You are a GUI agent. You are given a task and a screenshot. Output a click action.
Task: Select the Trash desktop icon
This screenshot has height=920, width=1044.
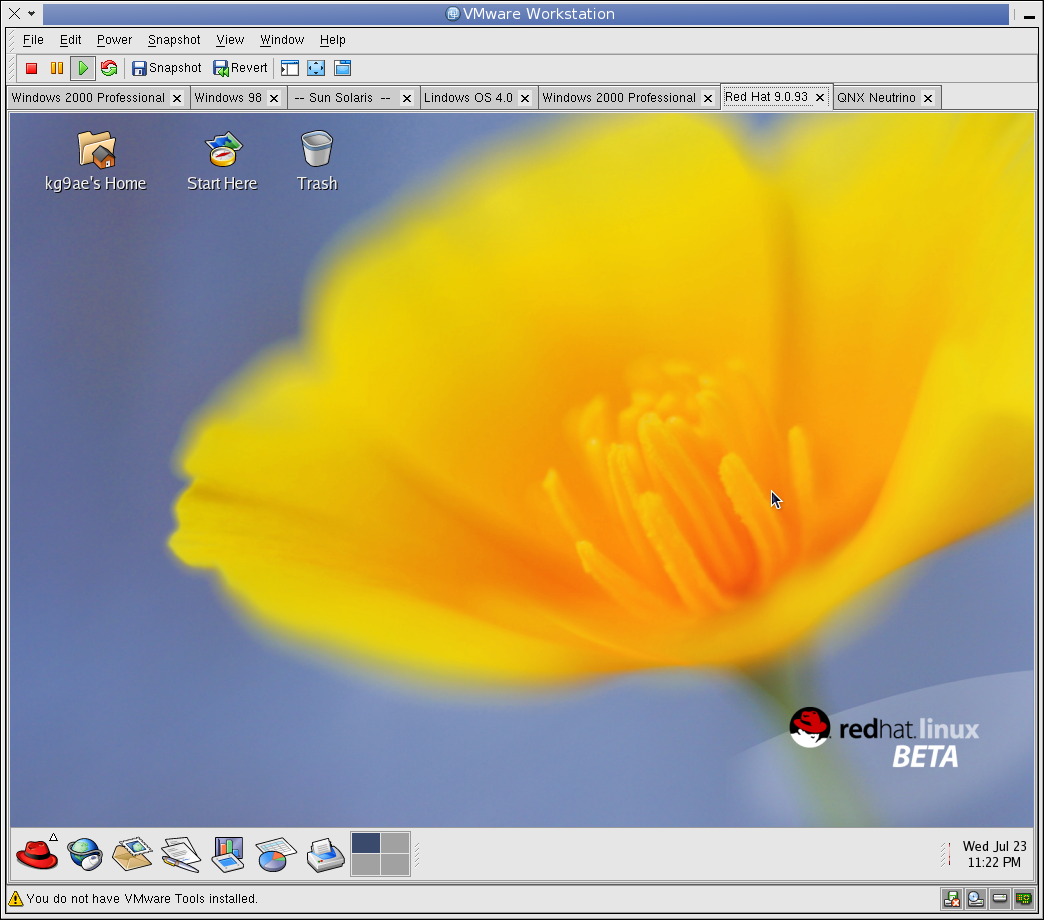coord(317,161)
